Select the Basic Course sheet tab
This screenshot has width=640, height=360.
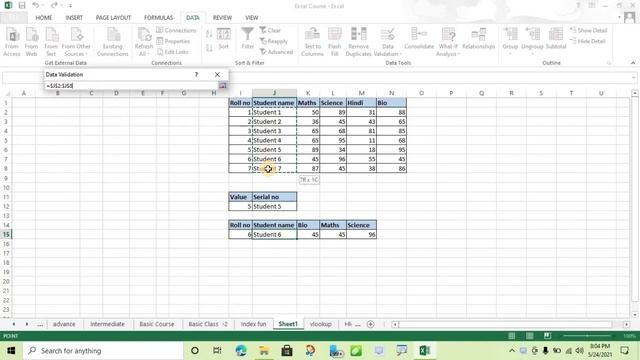pyautogui.click(x=157, y=324)
